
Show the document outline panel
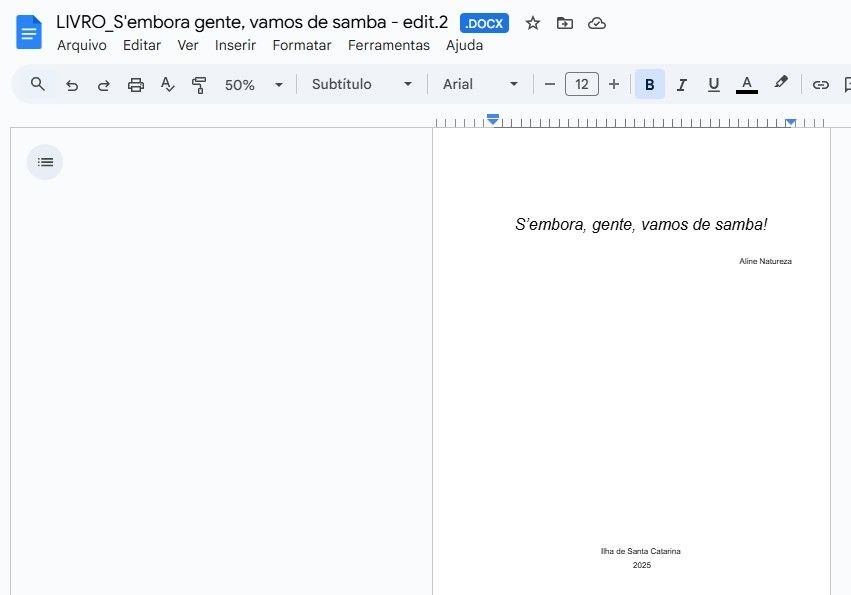tap(45, 162)
